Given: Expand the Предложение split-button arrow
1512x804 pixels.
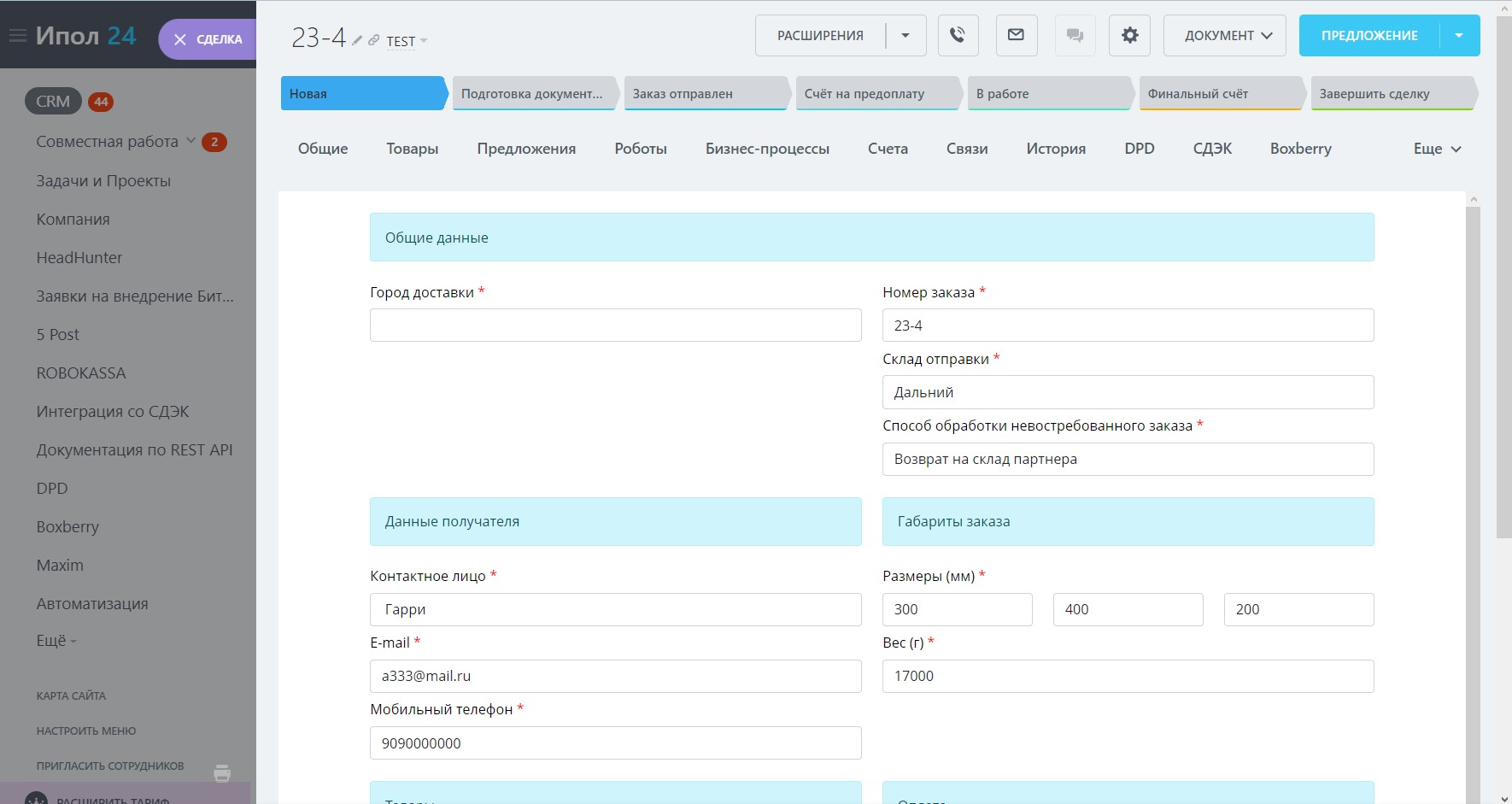Looking at the screenshot, I should pyautogui.click(x=1459, y=36).
